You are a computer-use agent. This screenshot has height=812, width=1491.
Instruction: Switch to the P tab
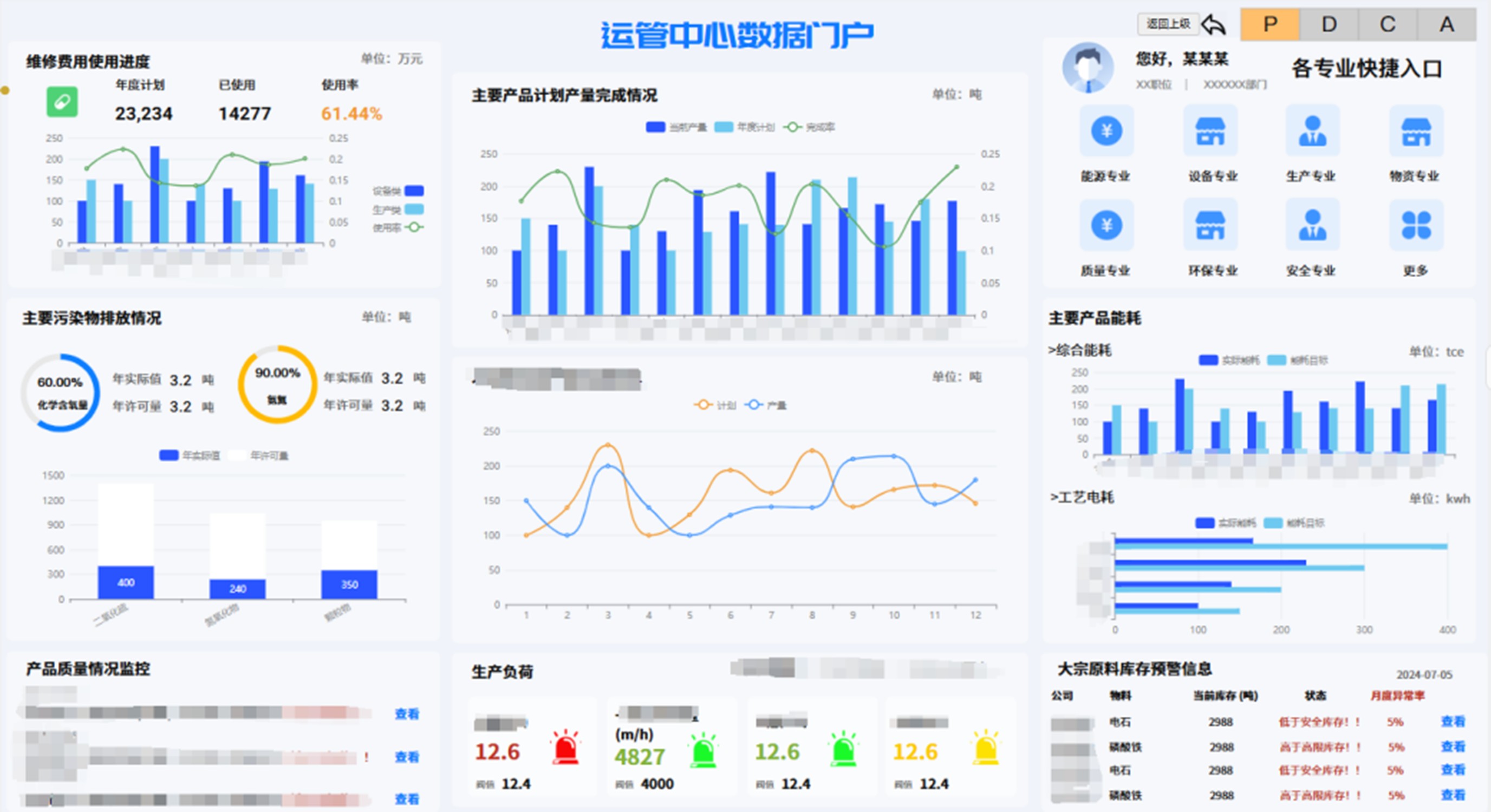click(1270, 24)
